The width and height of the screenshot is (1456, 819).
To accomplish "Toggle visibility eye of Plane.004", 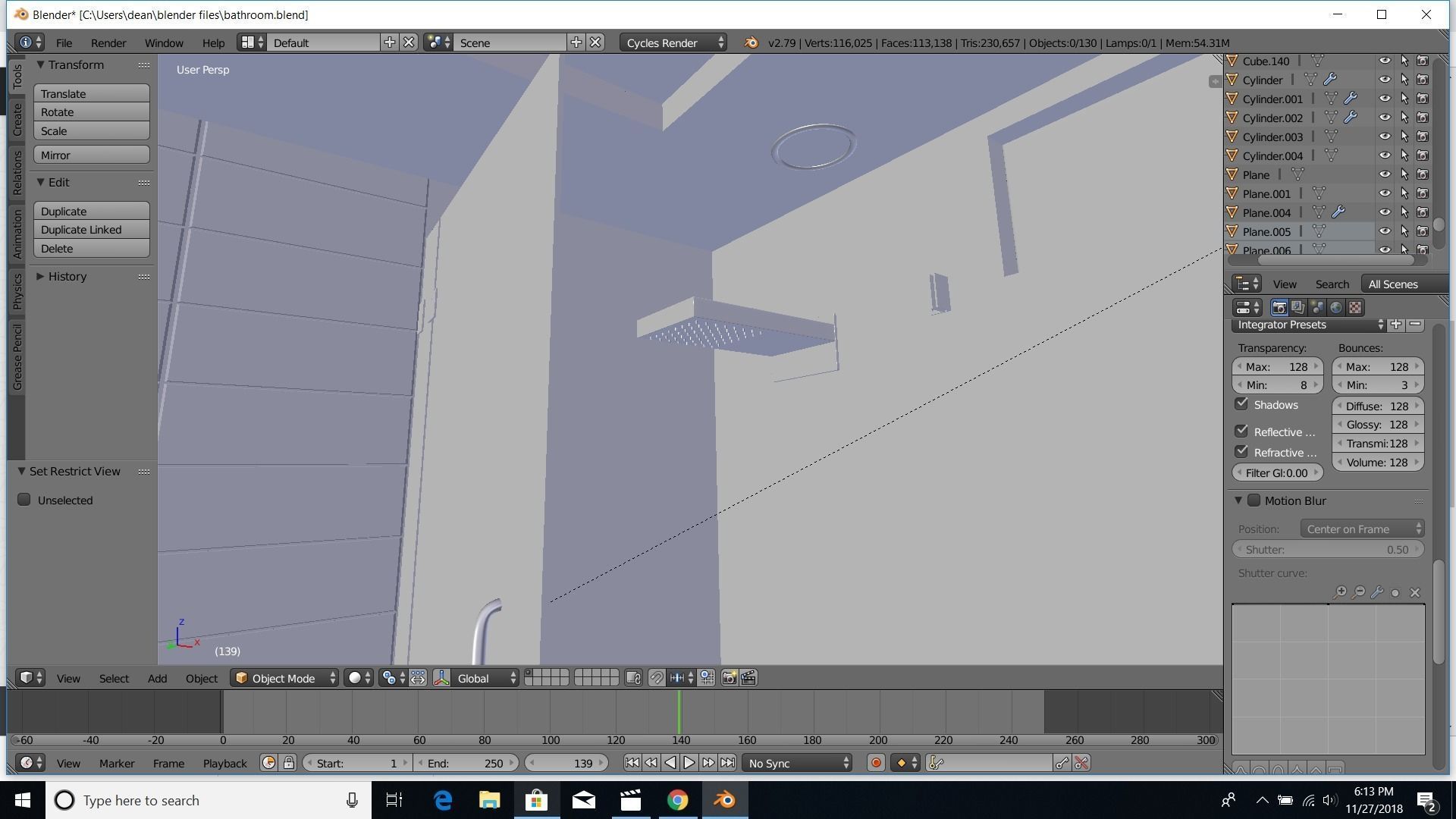I will coord(1385,212).
